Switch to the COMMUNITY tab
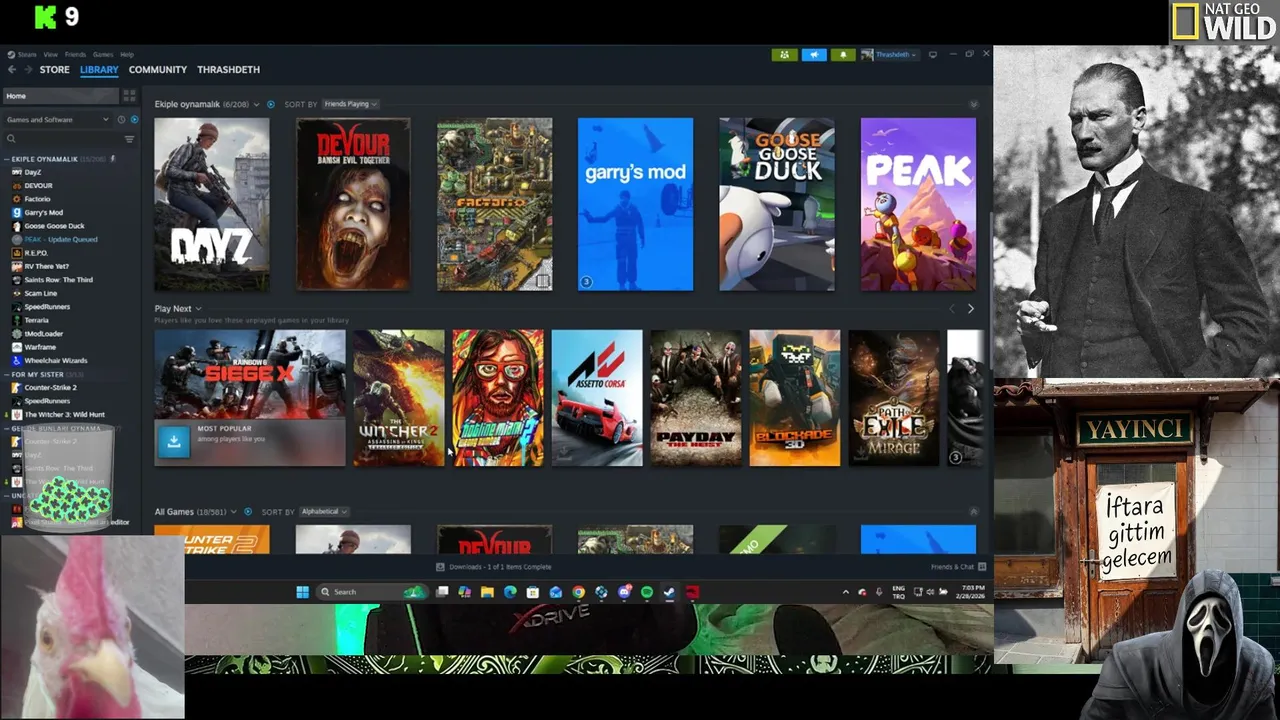 point(157,70)
